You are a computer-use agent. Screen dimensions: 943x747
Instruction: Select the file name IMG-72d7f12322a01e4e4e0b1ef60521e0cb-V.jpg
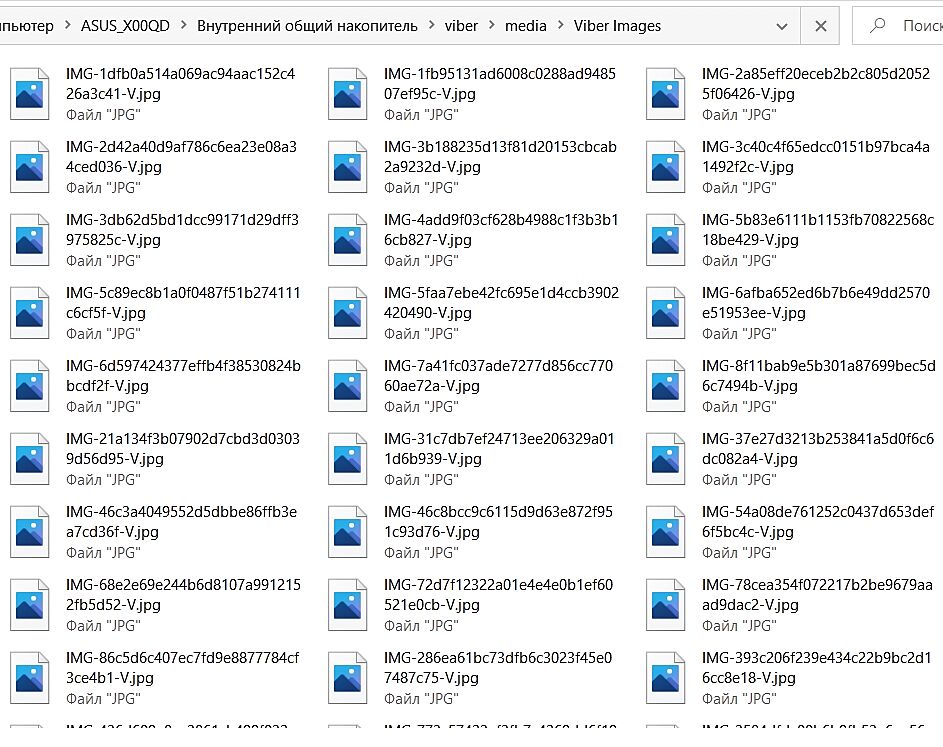point(498,595)
